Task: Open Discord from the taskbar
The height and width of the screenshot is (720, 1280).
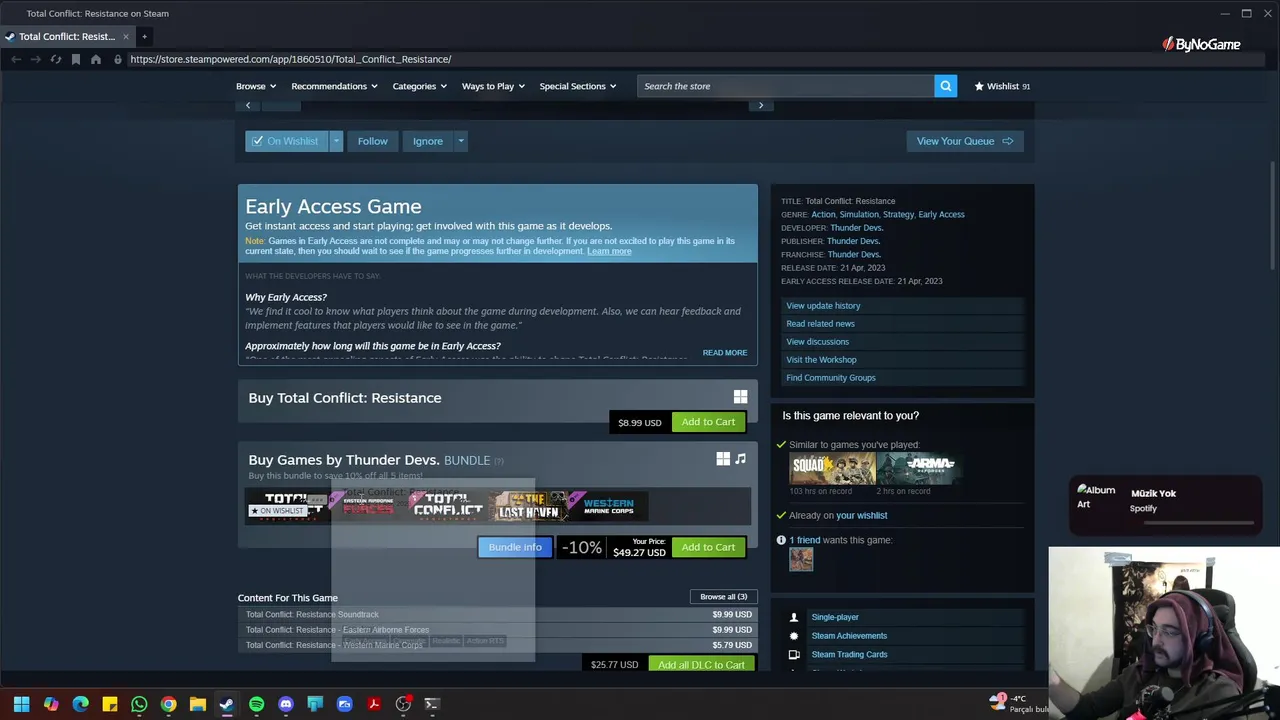Action: (x=286, y=704)
